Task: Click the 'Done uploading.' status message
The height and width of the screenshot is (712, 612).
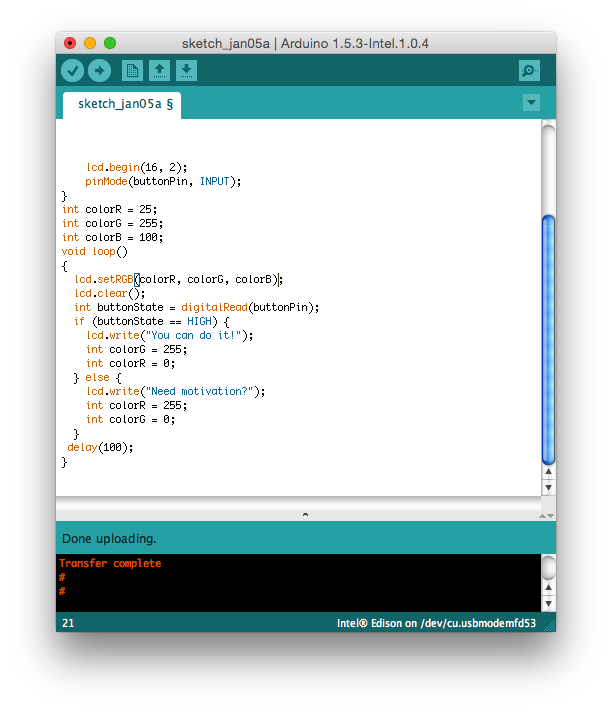Action: click(109, 539)
